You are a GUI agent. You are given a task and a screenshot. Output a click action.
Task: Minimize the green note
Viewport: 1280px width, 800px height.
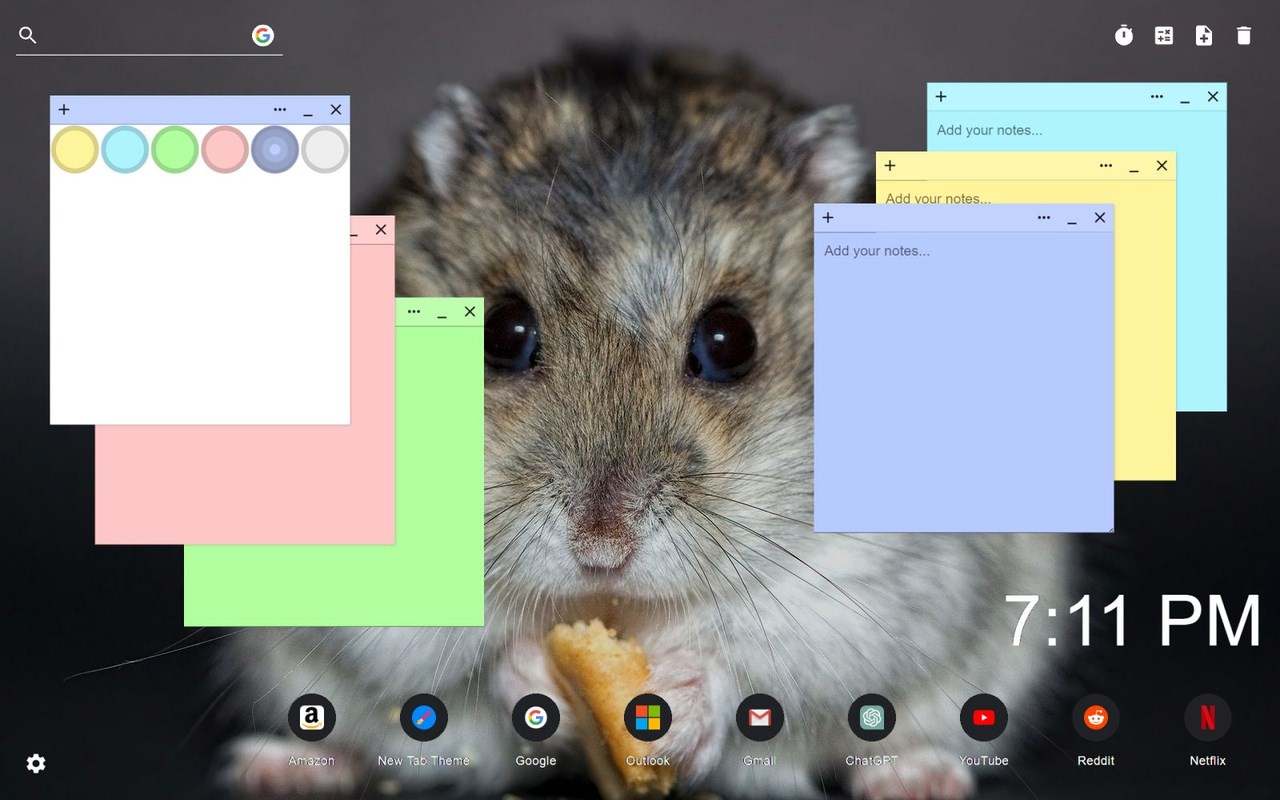point(442,314)
